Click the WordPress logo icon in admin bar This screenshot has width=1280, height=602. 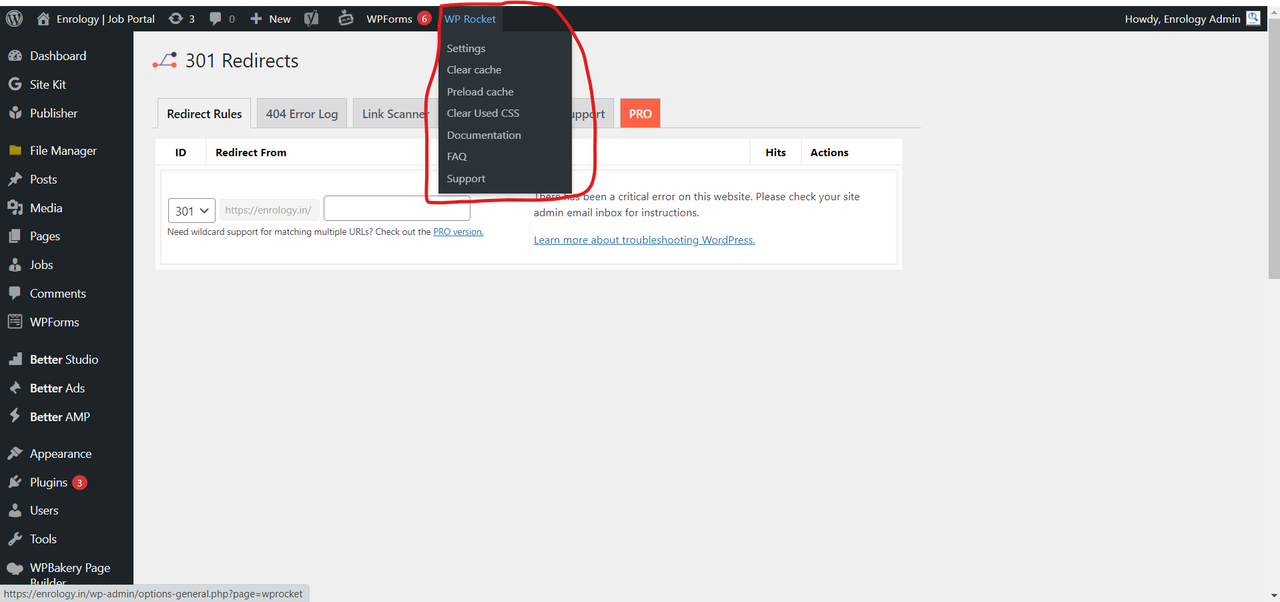[x=14, y=18]
